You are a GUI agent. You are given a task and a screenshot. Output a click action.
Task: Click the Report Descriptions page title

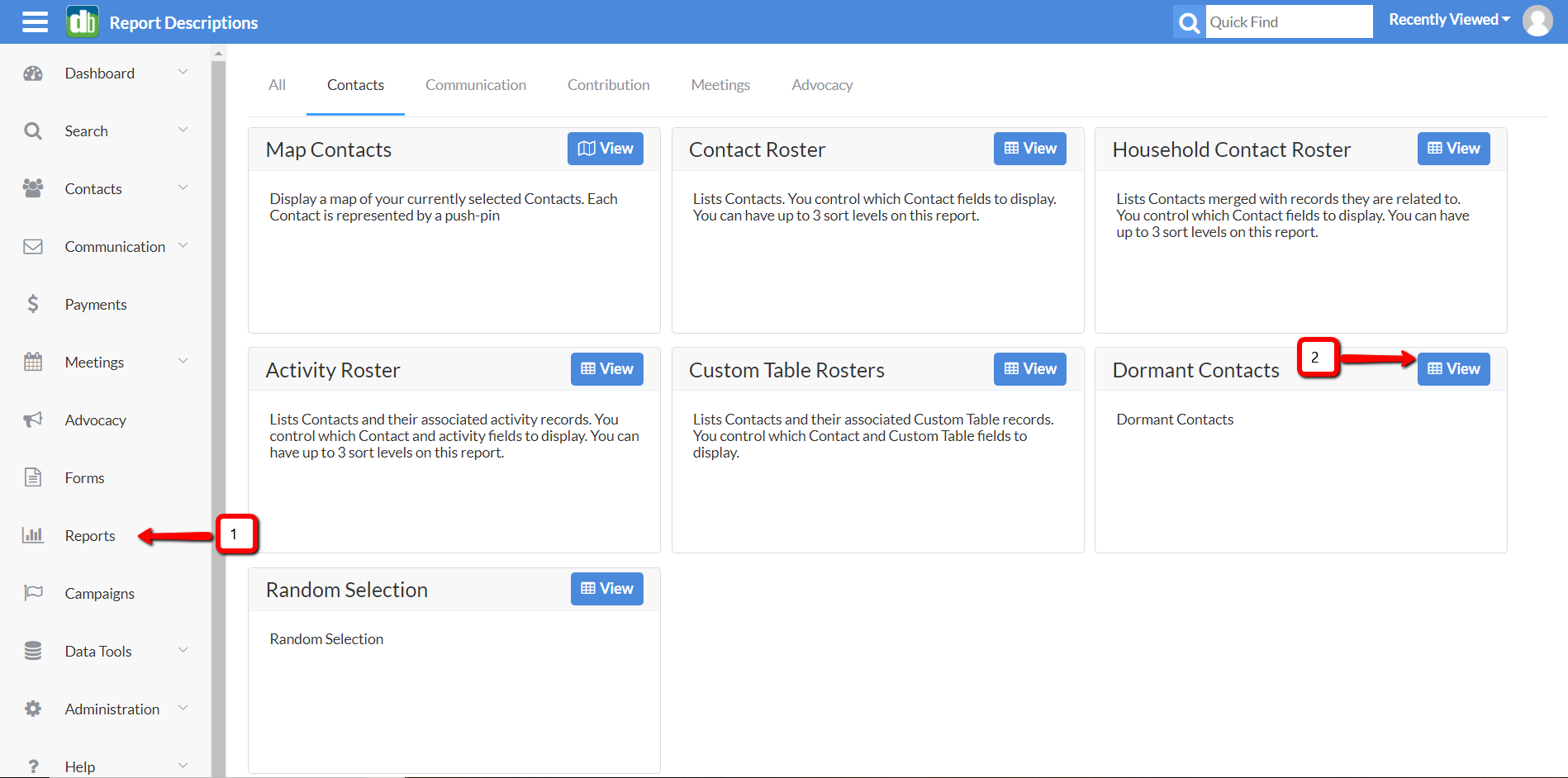183,23
